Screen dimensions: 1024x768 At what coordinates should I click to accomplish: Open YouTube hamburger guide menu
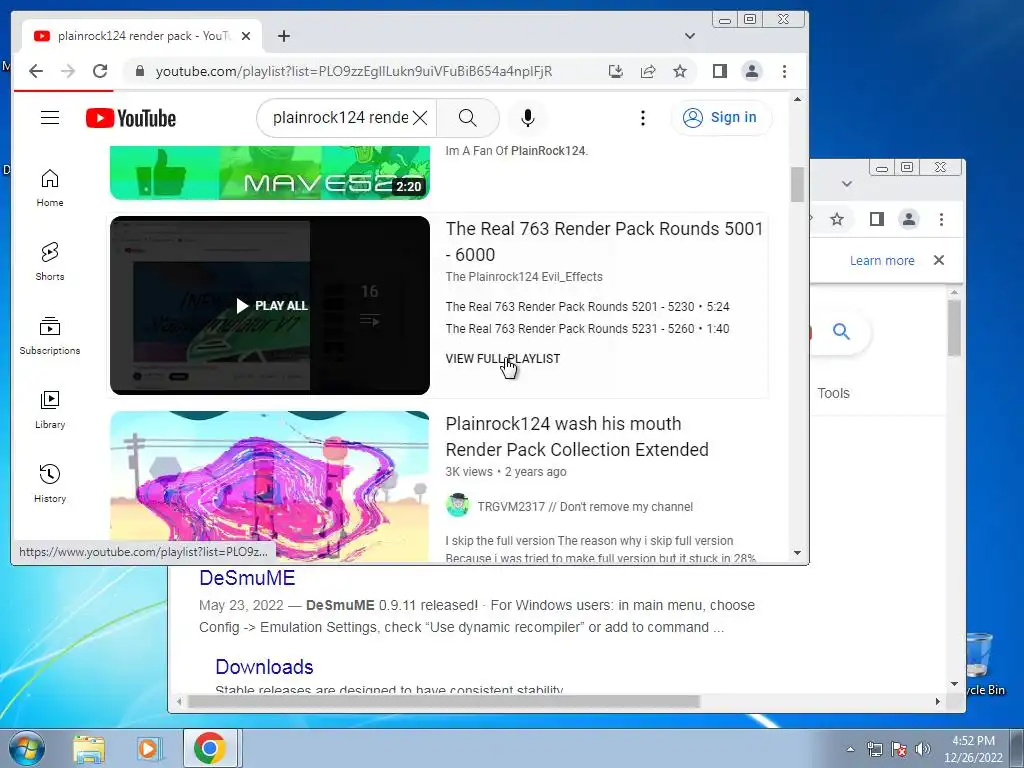coord(50,118)
